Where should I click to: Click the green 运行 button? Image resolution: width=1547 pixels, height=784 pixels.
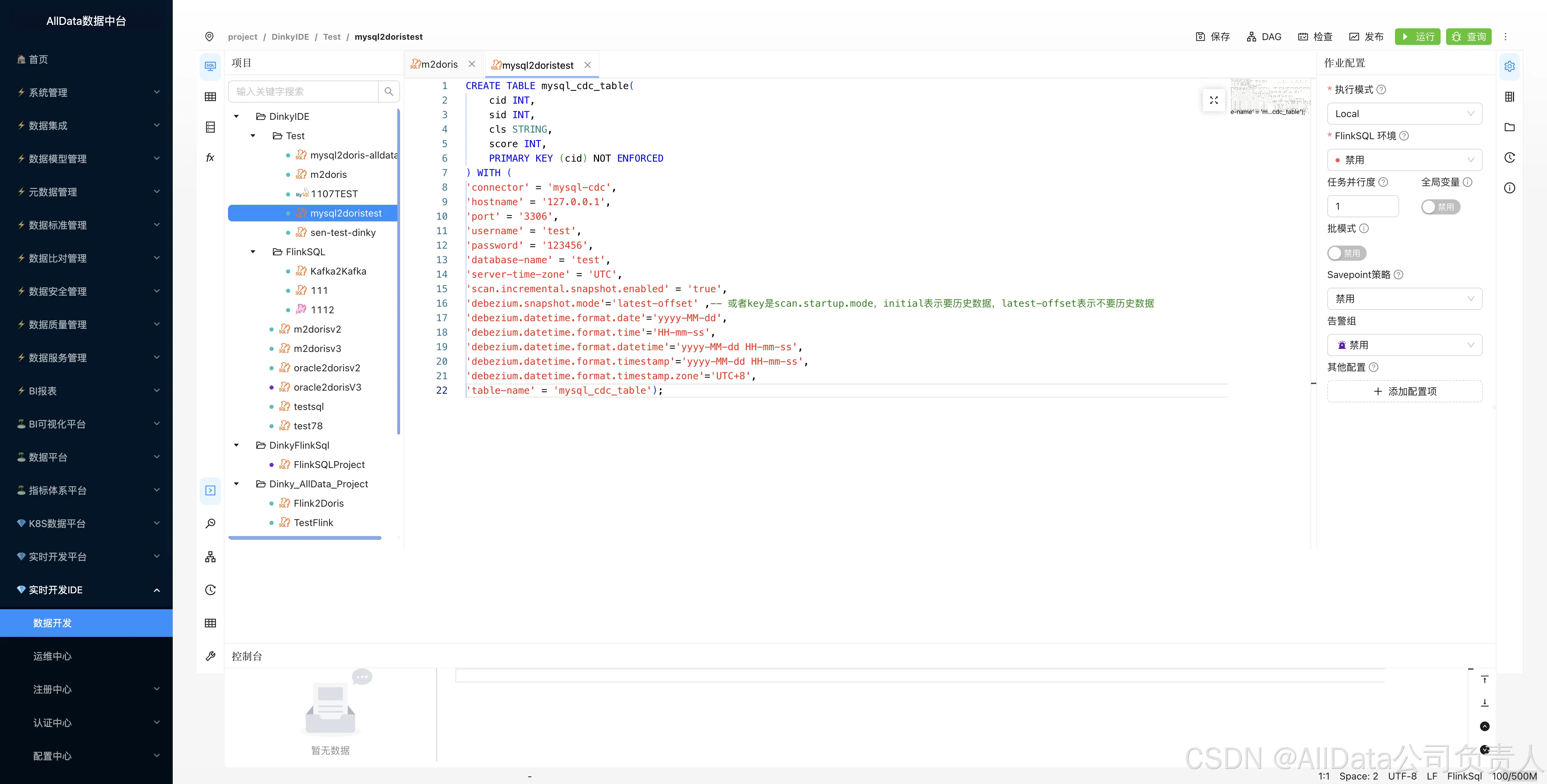(1417, 37)
